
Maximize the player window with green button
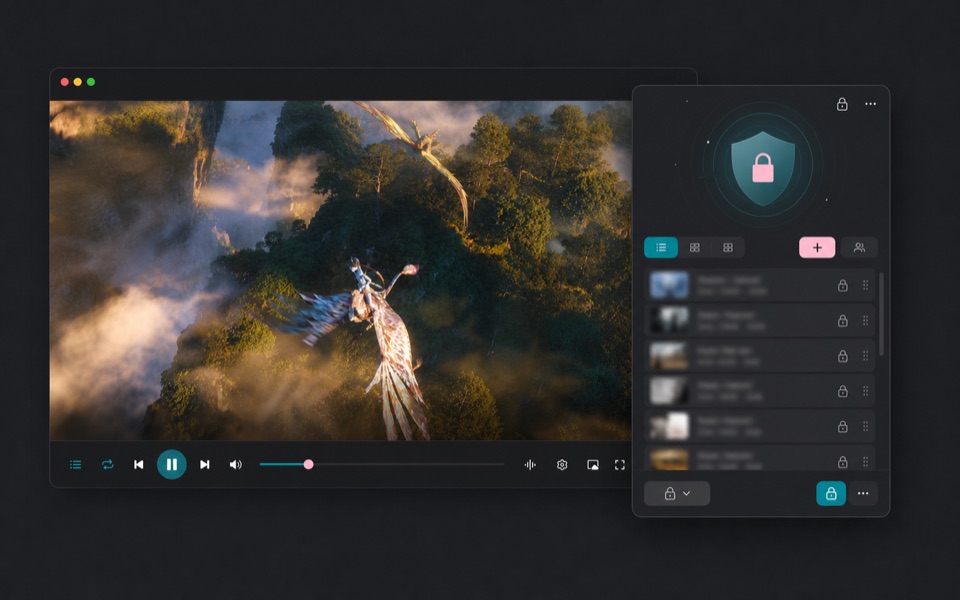(91, 82)
